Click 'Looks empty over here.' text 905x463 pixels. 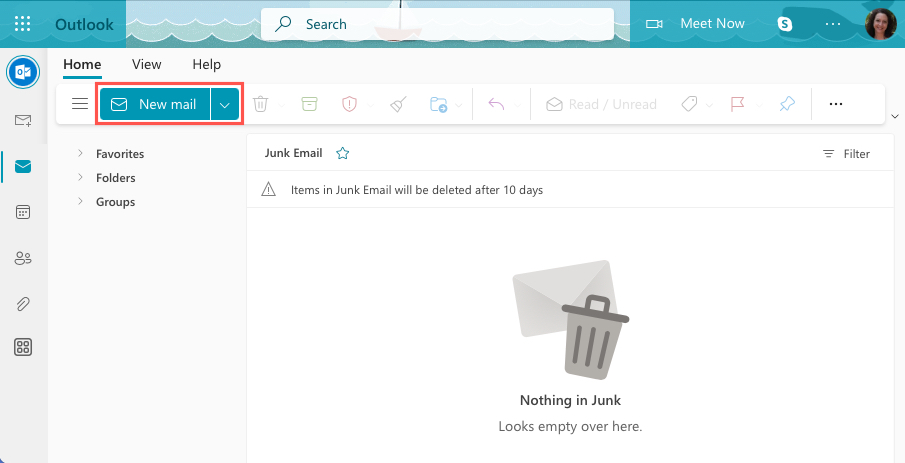tap(570, 427)
